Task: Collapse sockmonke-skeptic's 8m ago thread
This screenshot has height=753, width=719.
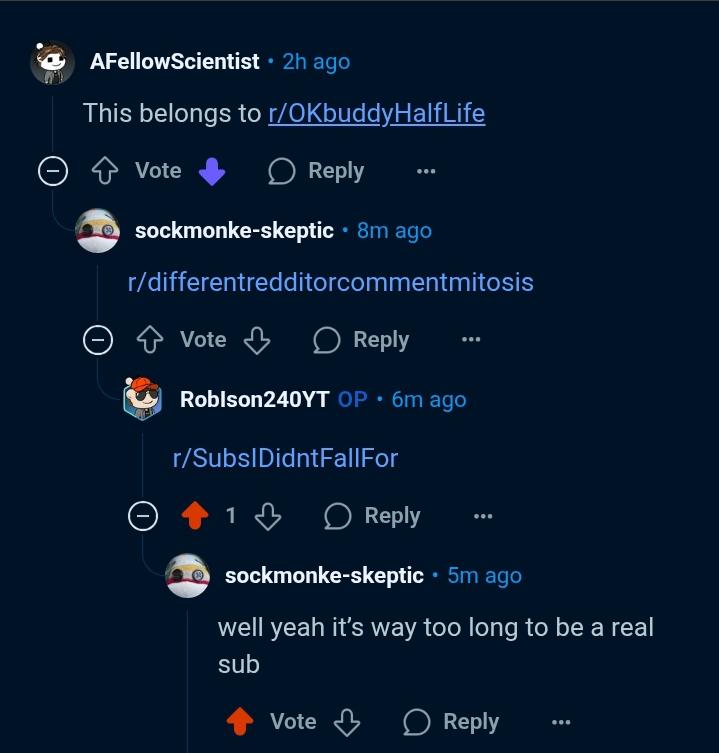Action: pyautogui.click(x=98, y=340)
